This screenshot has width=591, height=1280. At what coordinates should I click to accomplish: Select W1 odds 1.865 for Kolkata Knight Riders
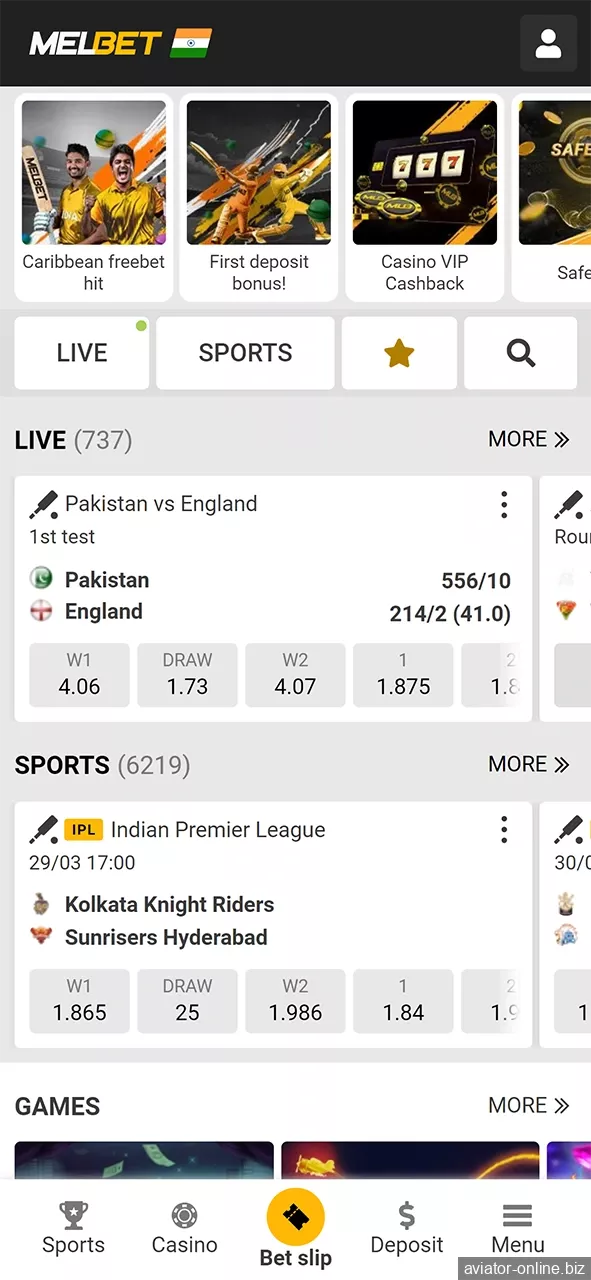pyautogui.click(x=79, y=1000)
